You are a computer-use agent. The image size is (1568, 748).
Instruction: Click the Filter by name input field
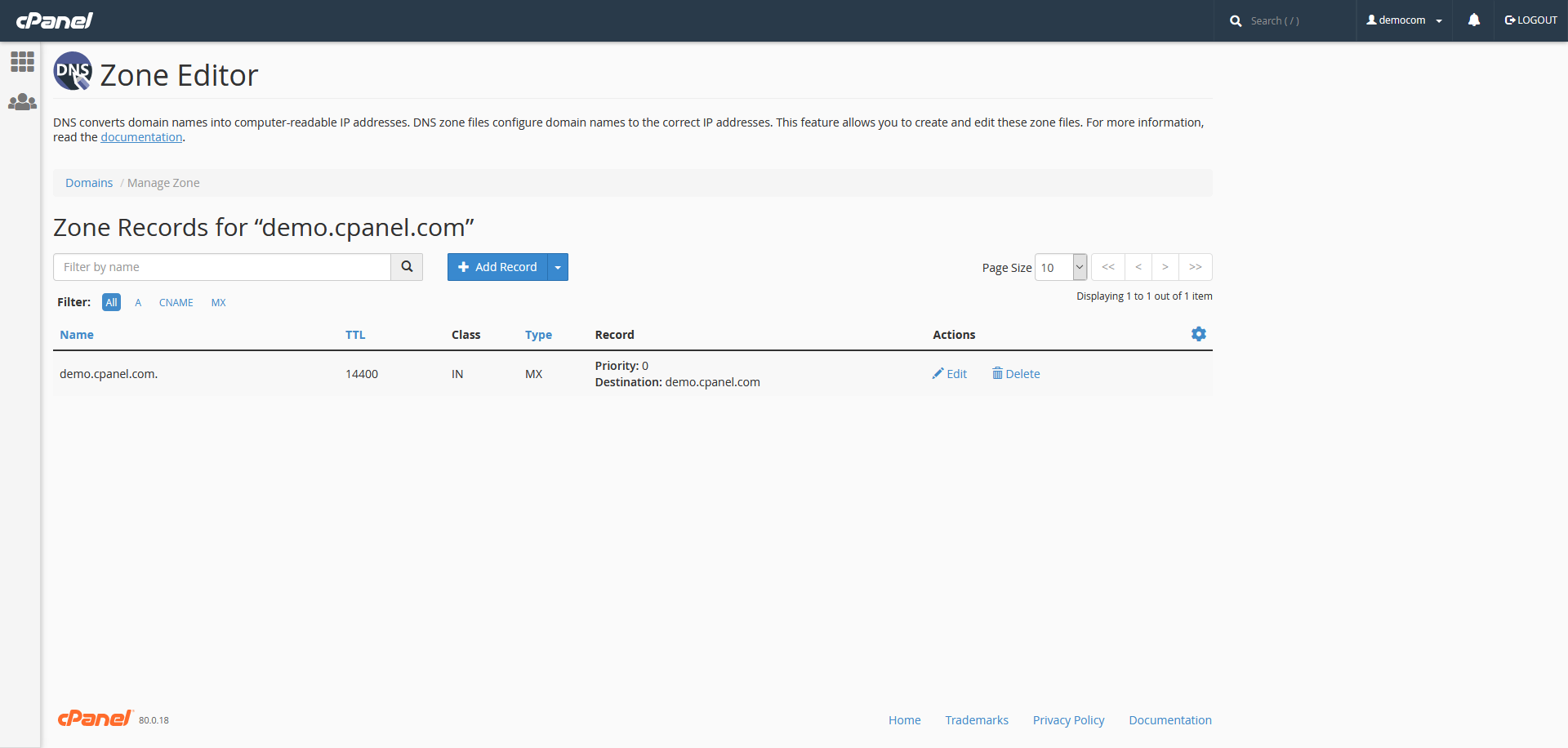(x=221, y=267)
